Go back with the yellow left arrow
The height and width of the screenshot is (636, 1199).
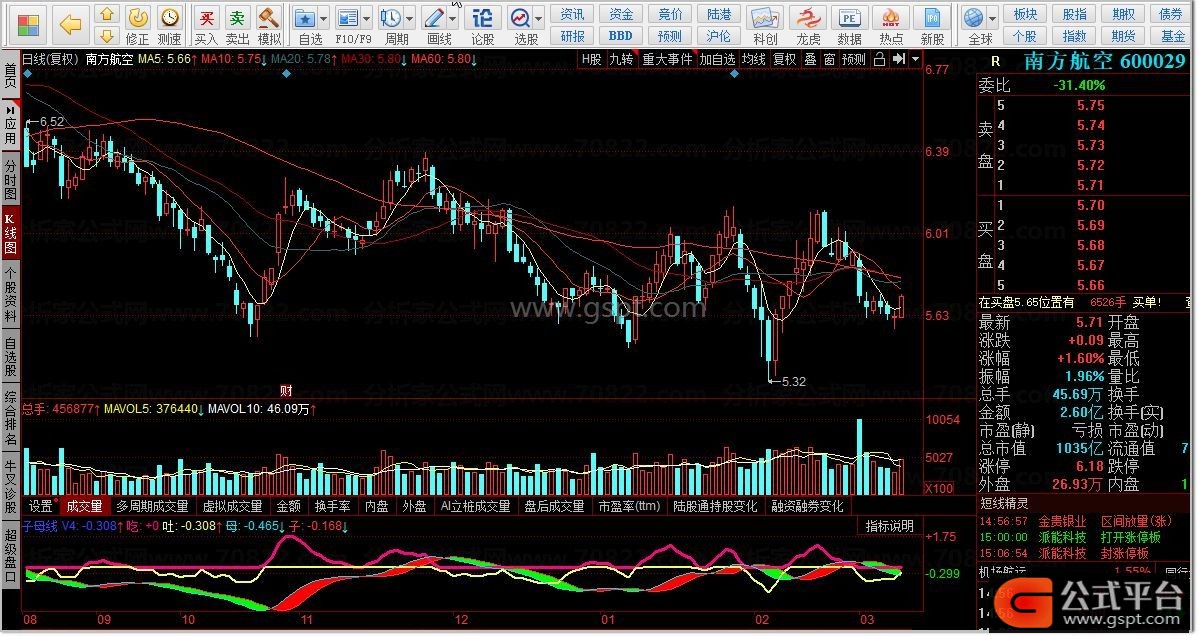(x=71, y=24)
